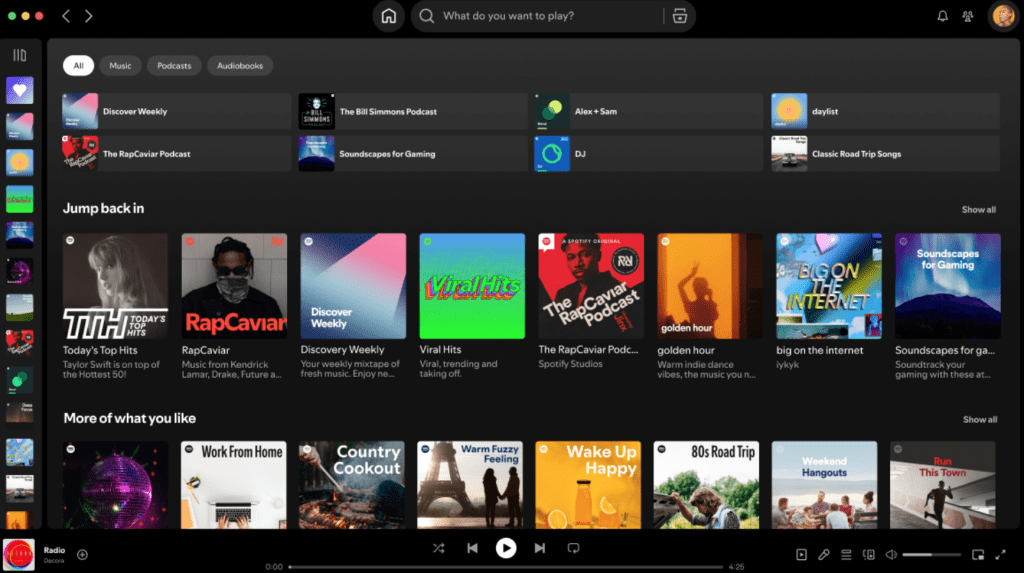1024x573 pixels.
Task: Skip to the previous track
Action: tap(472, 548)
